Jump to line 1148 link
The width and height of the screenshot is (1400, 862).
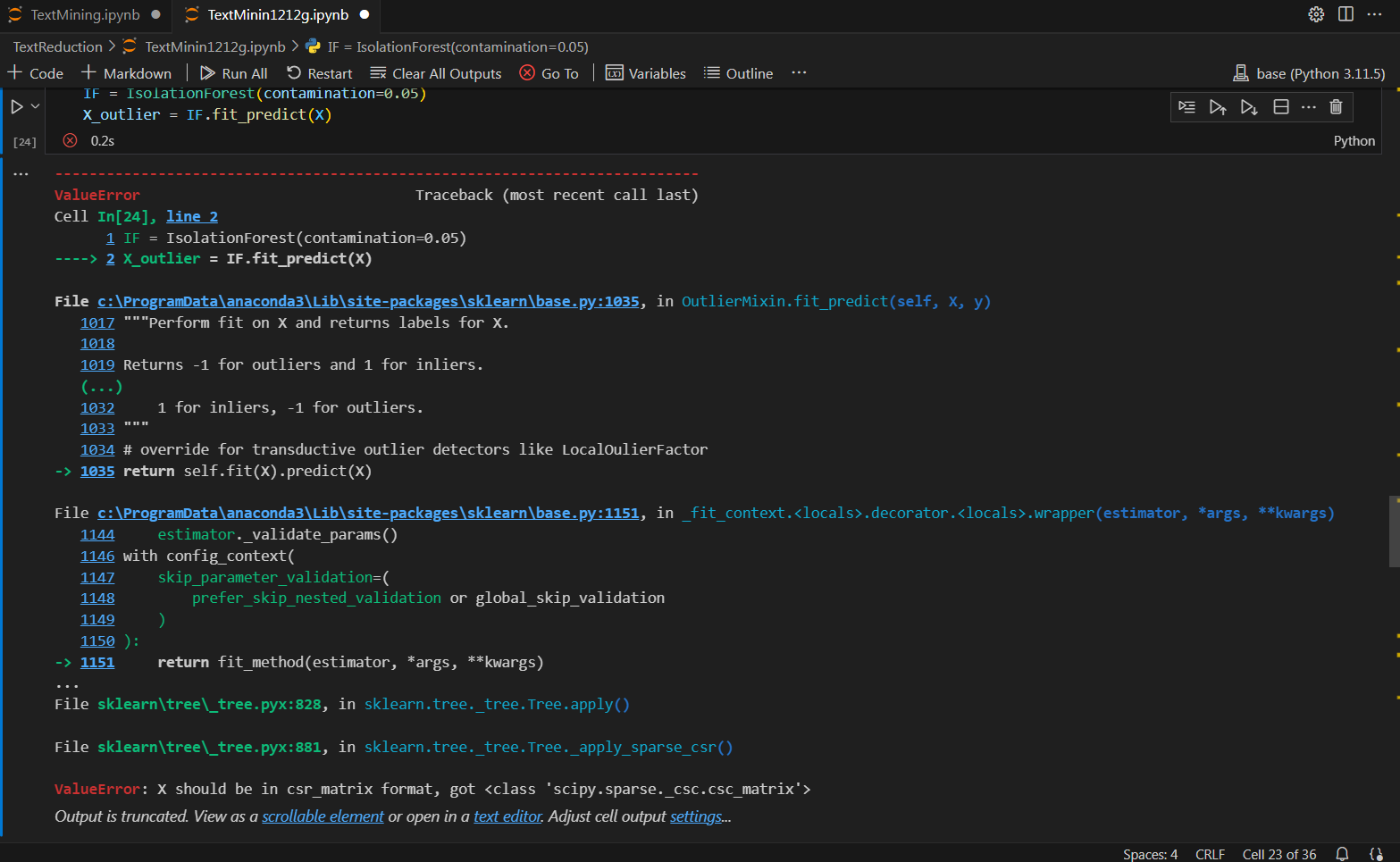click(97, 598)
